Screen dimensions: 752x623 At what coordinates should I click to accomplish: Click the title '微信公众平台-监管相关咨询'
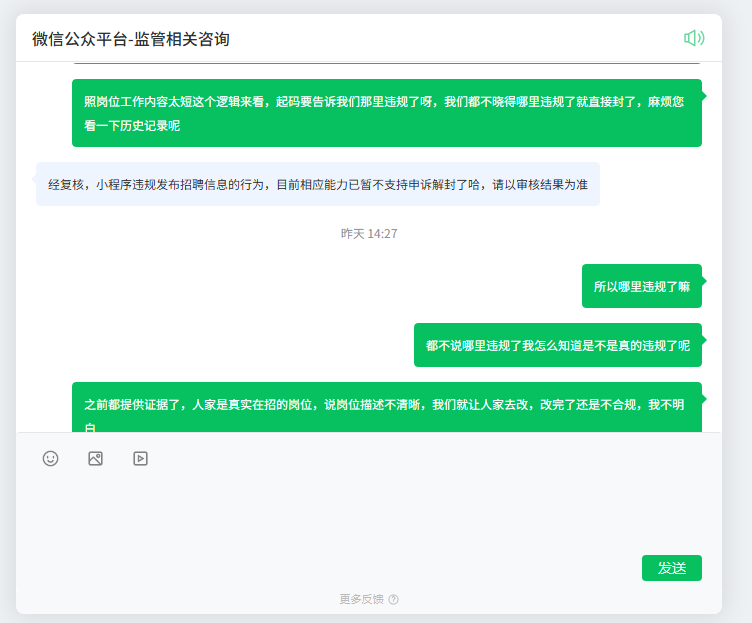point(130,39)
